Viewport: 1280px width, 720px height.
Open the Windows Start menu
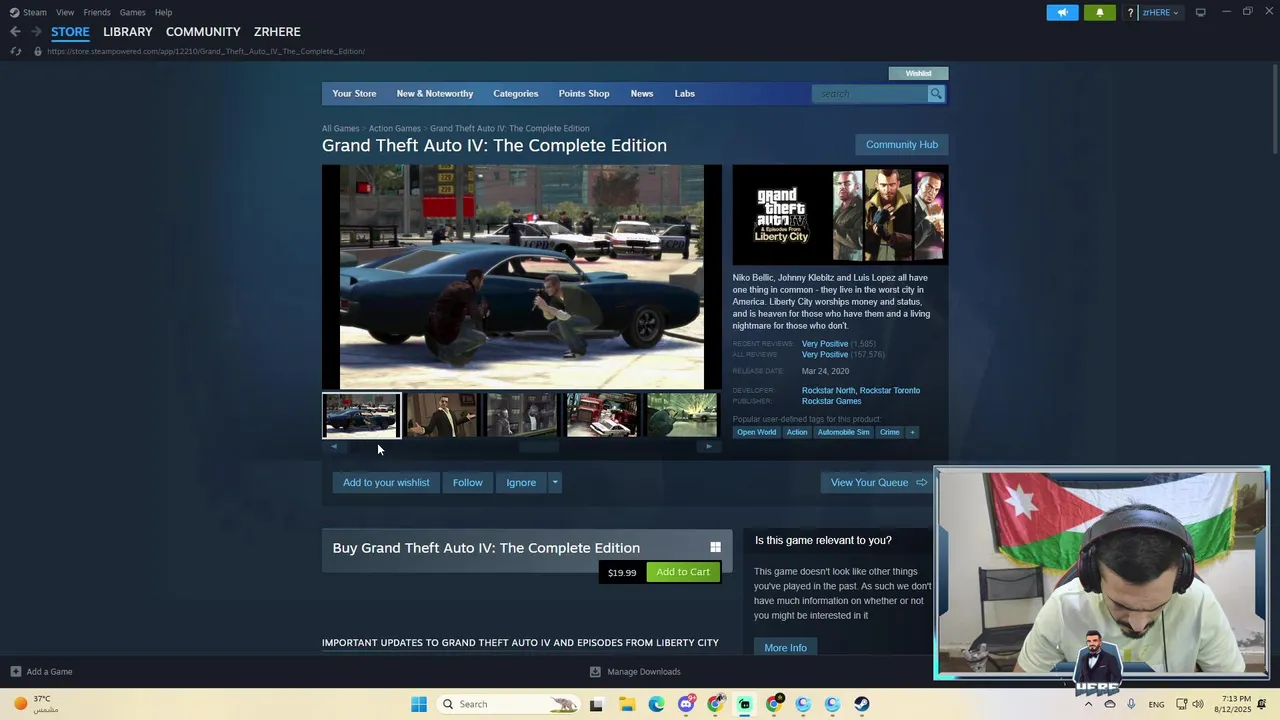tap(419, 704)
